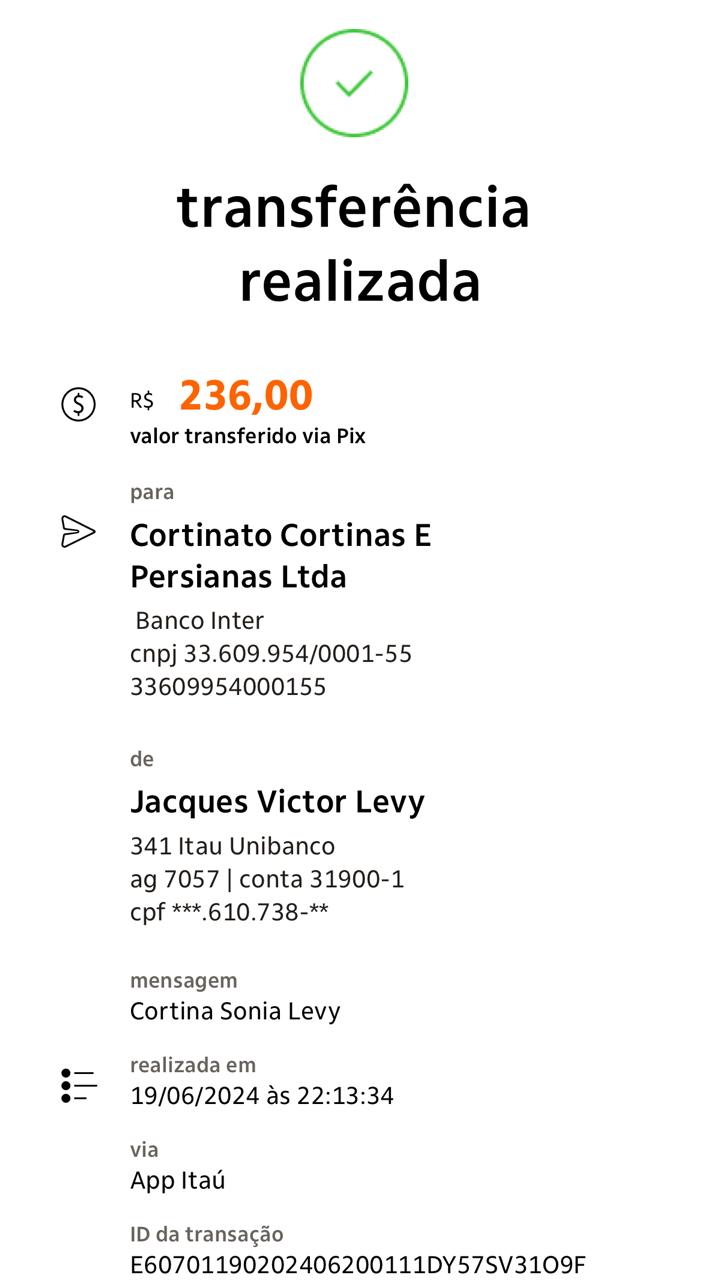Tap sender name Jacques Victor Levy
Screen dimensions: 708x1280
click(x=278, y=802)
